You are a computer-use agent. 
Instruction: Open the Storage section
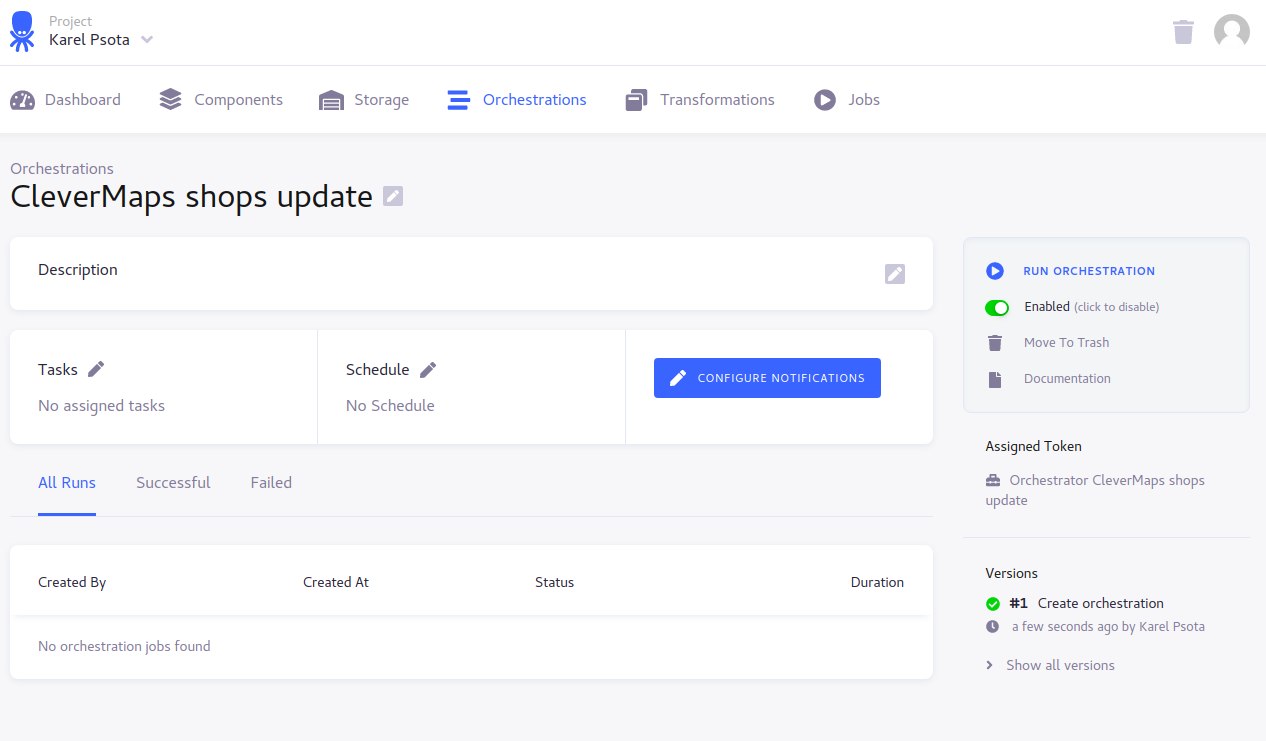pos(364,100)
